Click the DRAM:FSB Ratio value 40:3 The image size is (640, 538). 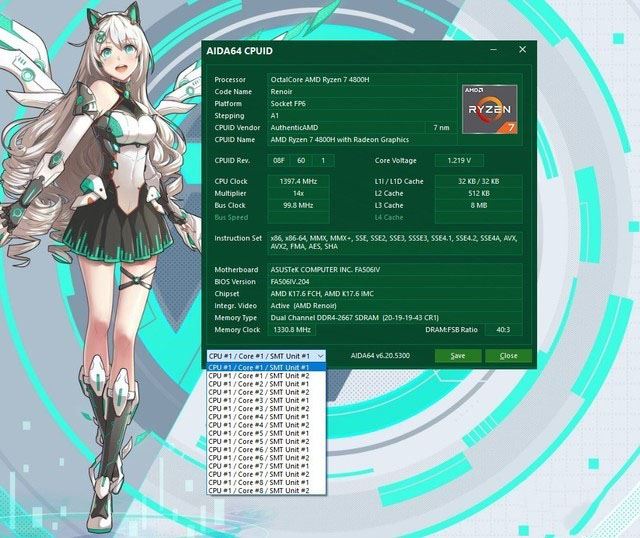(x=503, y=329)
